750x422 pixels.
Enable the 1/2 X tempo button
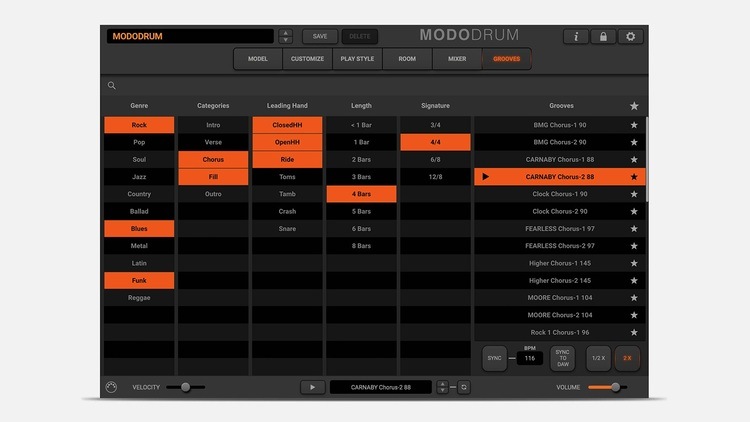[x=598, y=357]
